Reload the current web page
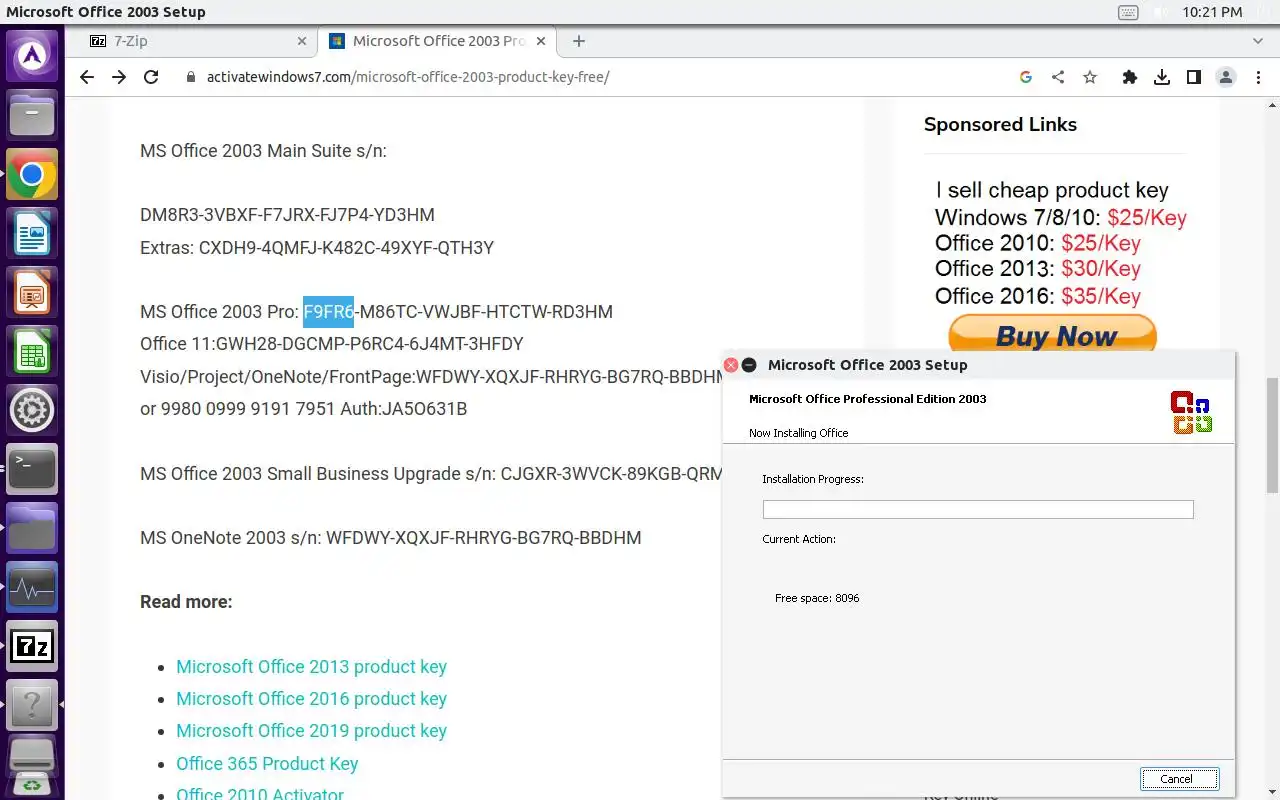This screenshot has height=800, width=1280. (x=151, y=77)
